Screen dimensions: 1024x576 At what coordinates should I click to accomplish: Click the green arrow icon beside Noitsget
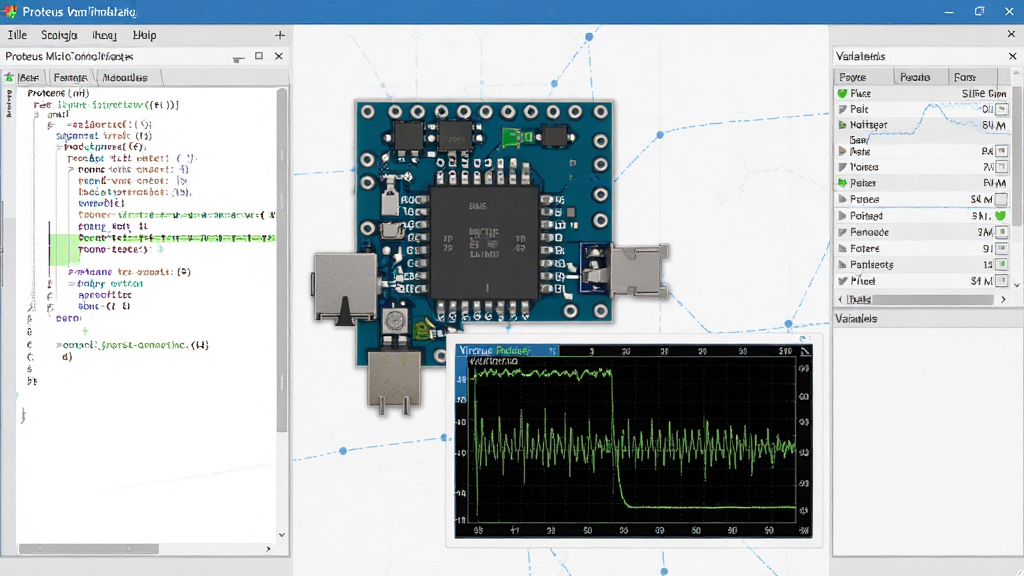tap(842, 125)
